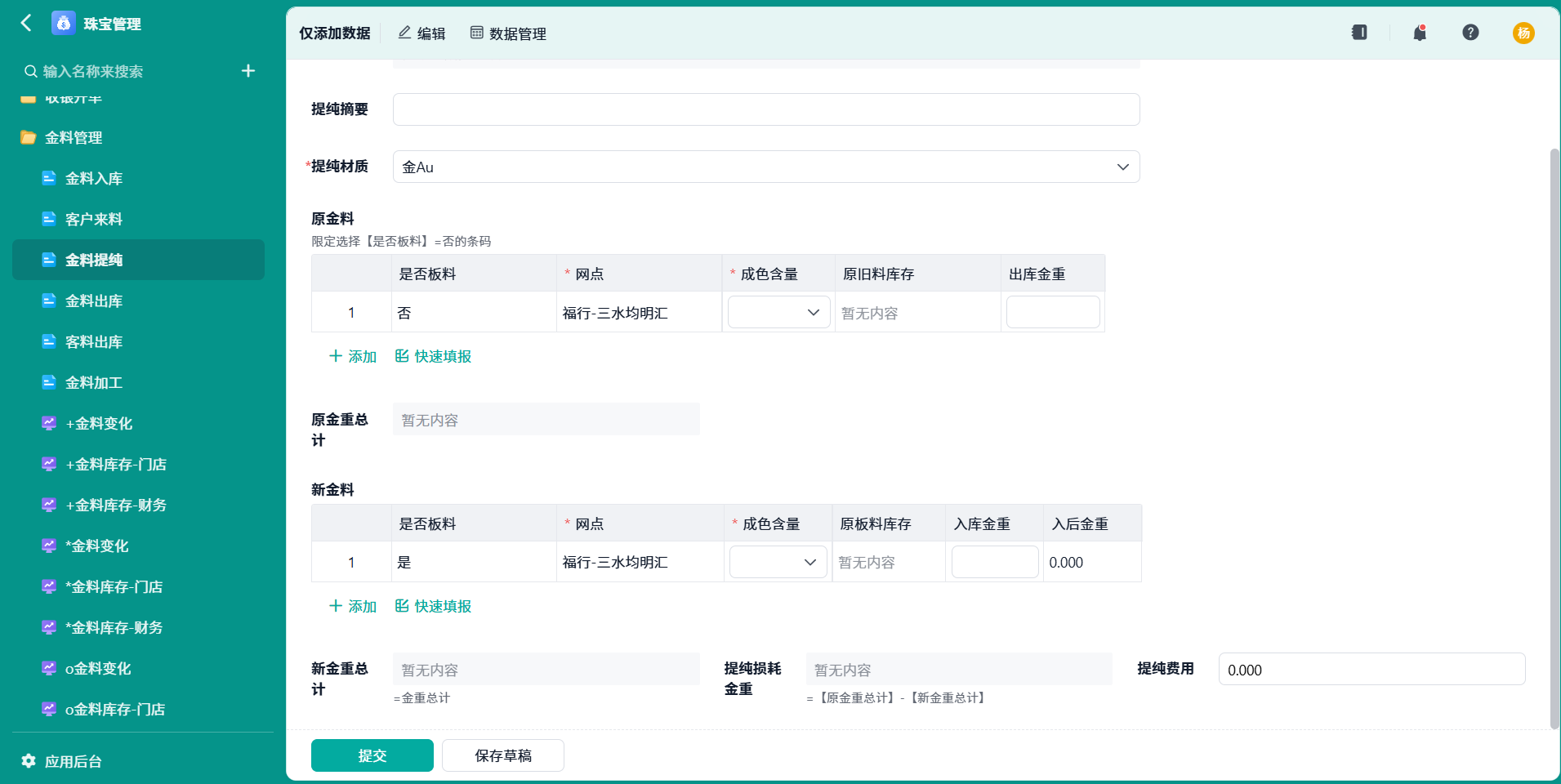Click the pencil icon next to 编辑
The height and width of the screenshot is (784, 1561).
[x=404, y=33]
